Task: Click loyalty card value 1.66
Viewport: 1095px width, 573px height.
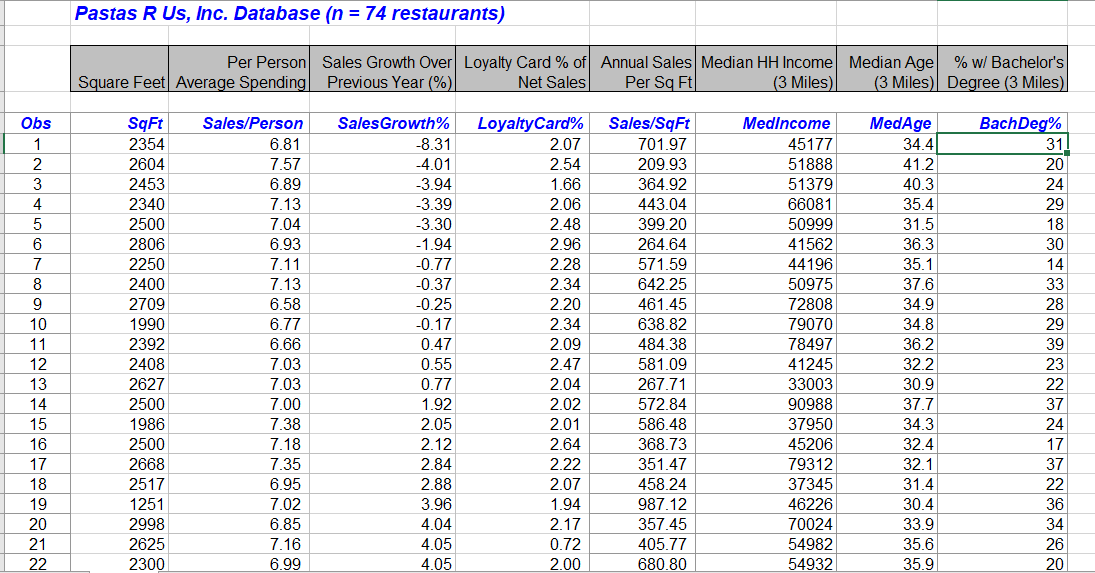Action: (x=522, y=184)
